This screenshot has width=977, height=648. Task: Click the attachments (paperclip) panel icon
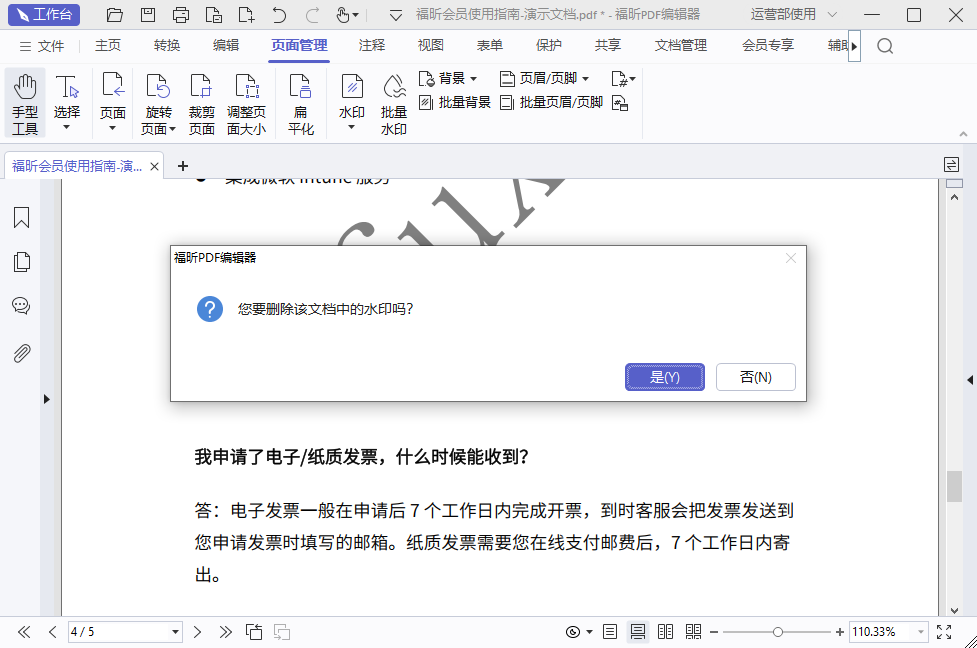(x=21, y=352)
